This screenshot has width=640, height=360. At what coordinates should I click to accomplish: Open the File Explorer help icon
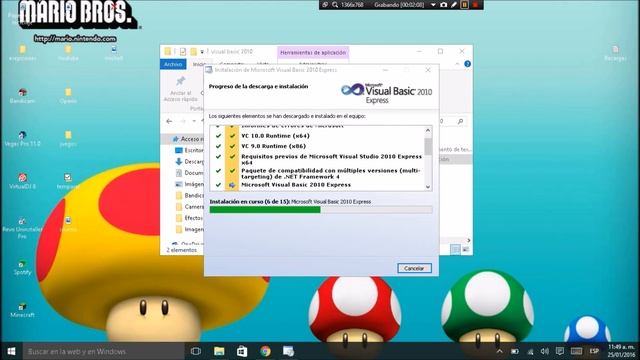tap(467, 64)
